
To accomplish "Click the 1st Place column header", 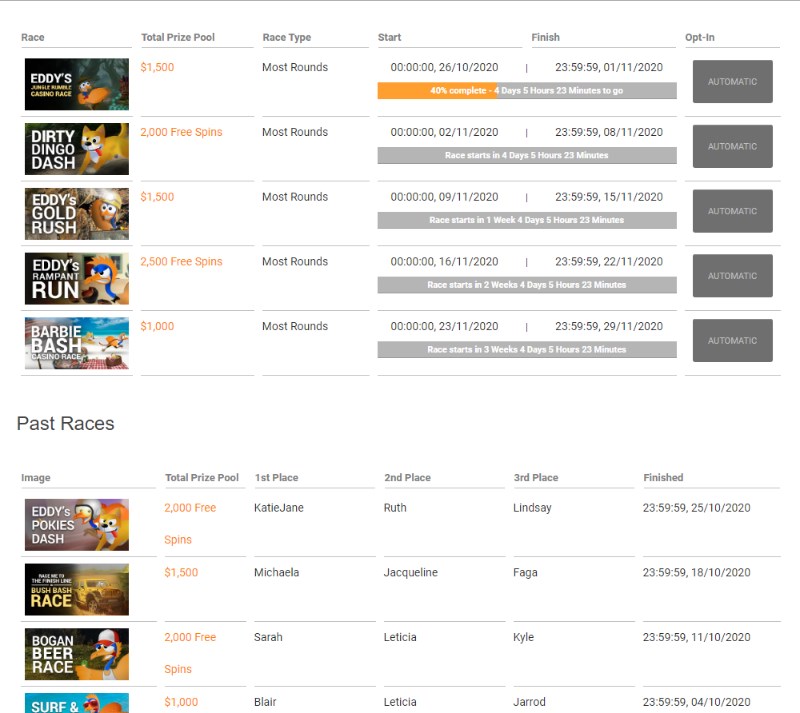I will click(x=277, y=478).
